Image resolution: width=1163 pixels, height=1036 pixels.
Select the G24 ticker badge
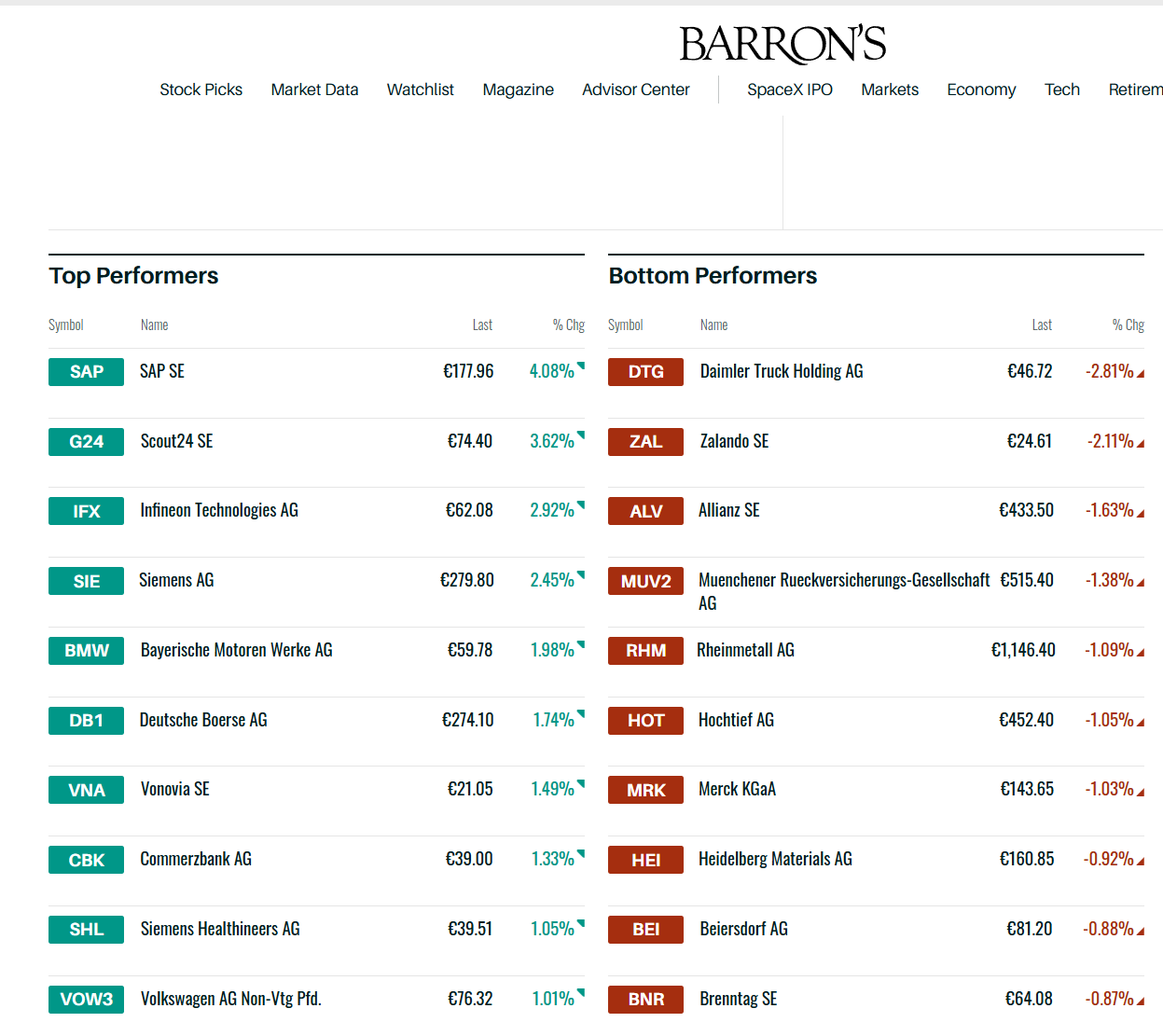tap(86, 442)
